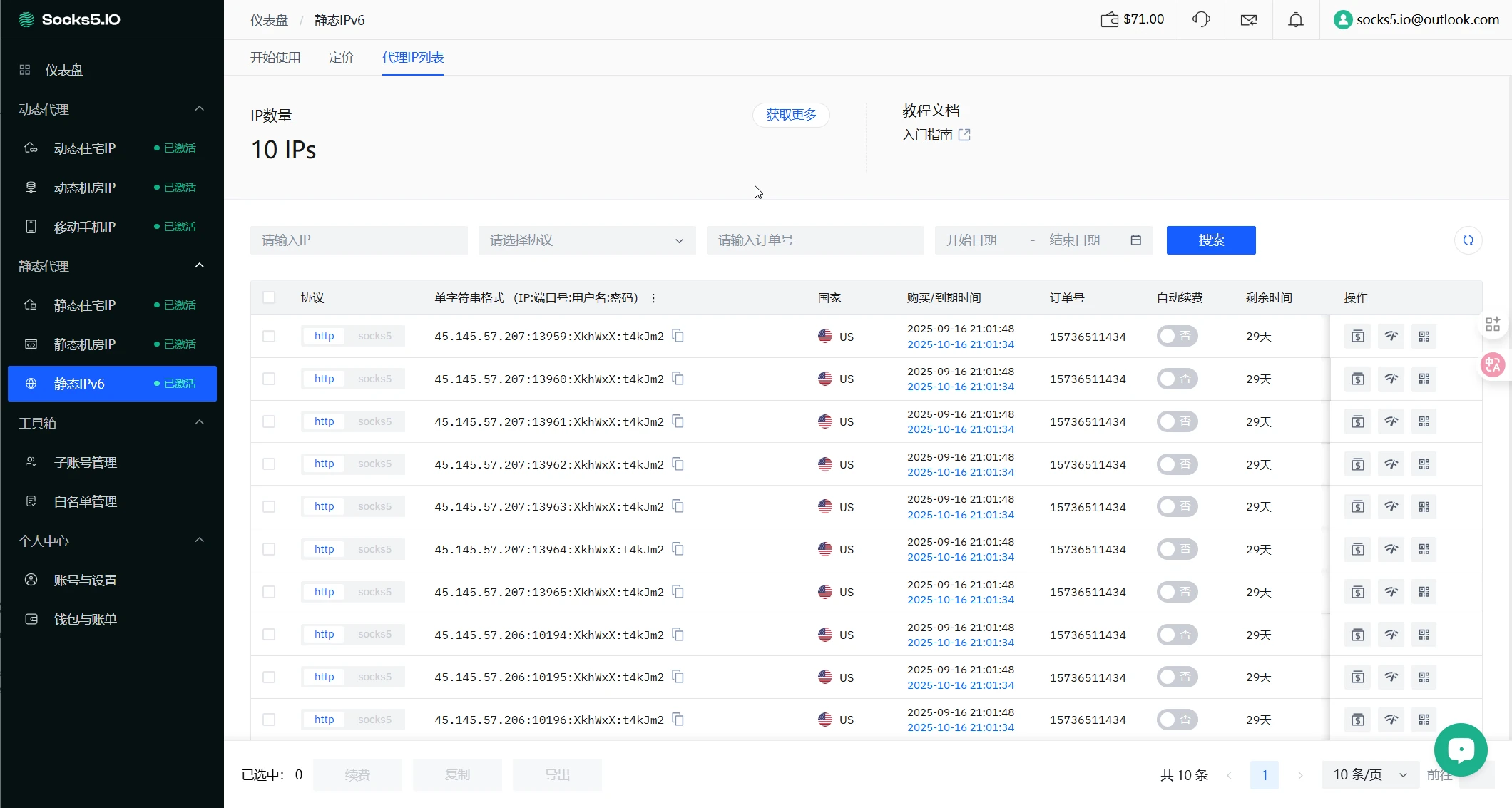Image resolution: width=1512 pixels, height=808 pixels.
Task: Refresh the proxy IP list
Action: point(1468,240)
